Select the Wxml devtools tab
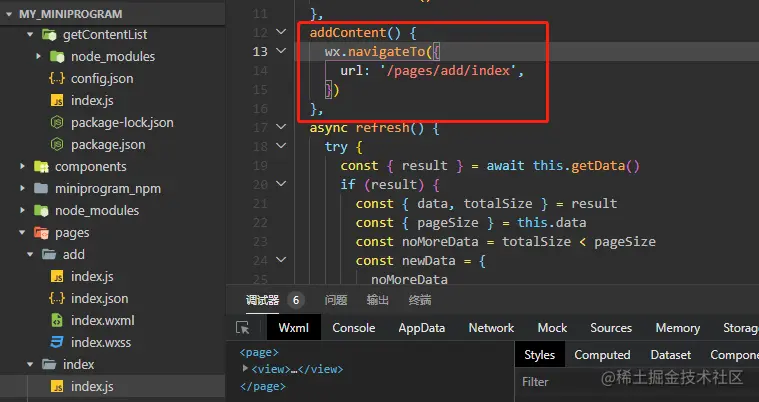Screen dimensions: 759x402 (x=294, y=328)
